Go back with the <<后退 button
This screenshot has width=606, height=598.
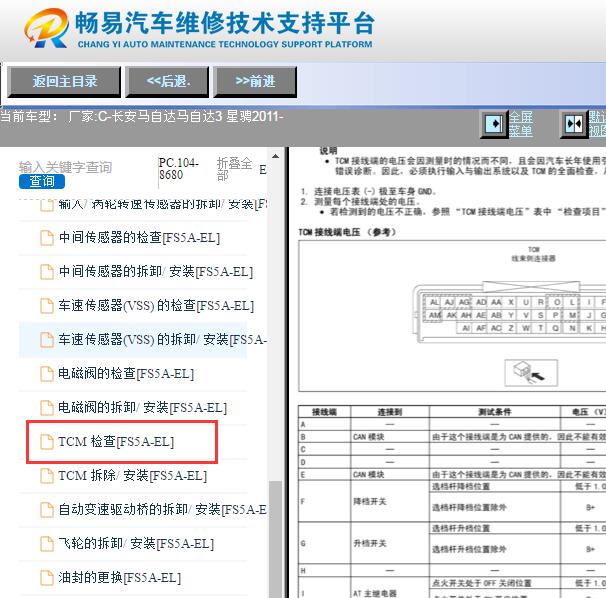coord(167,81)
